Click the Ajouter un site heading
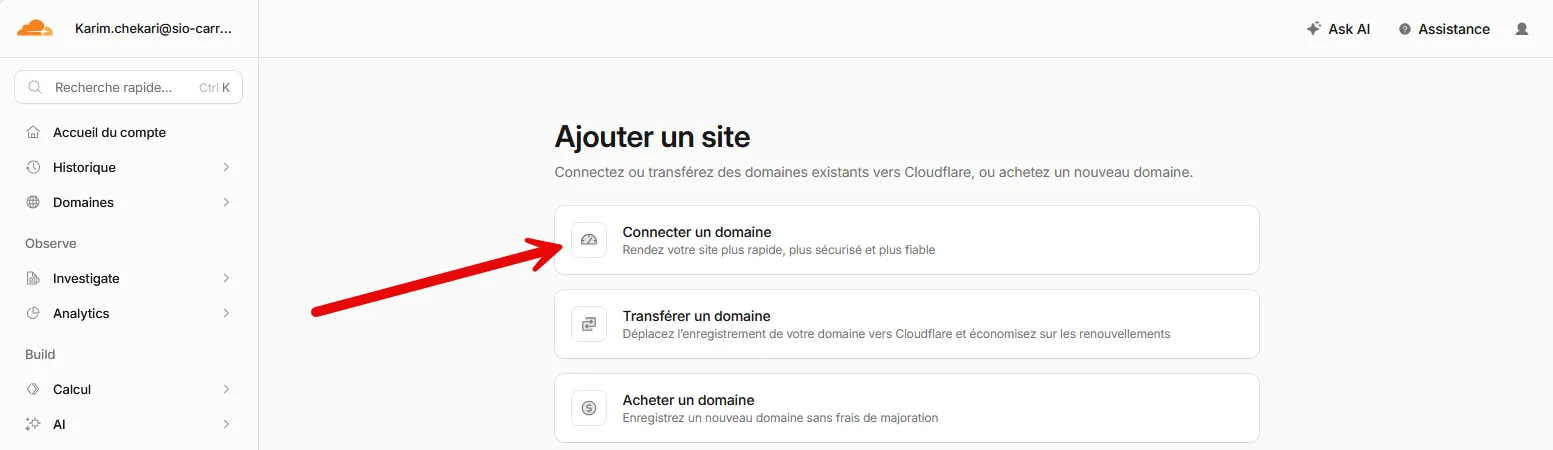1553x450 pixels. (x=652, y=136)
